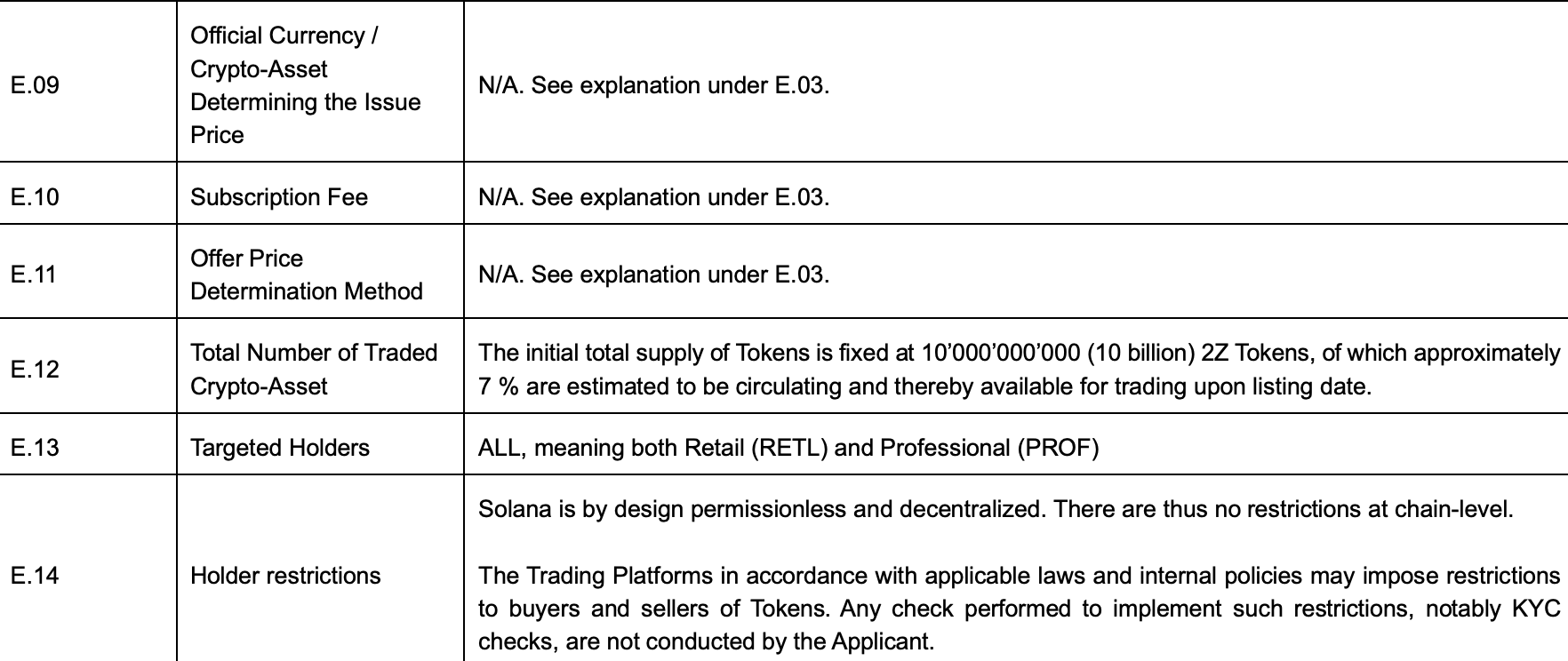The height and width of the screenshot is (661, 1568).
Task: Click N/A text beside Offer Price Determination Method
Action: [653, 275]
